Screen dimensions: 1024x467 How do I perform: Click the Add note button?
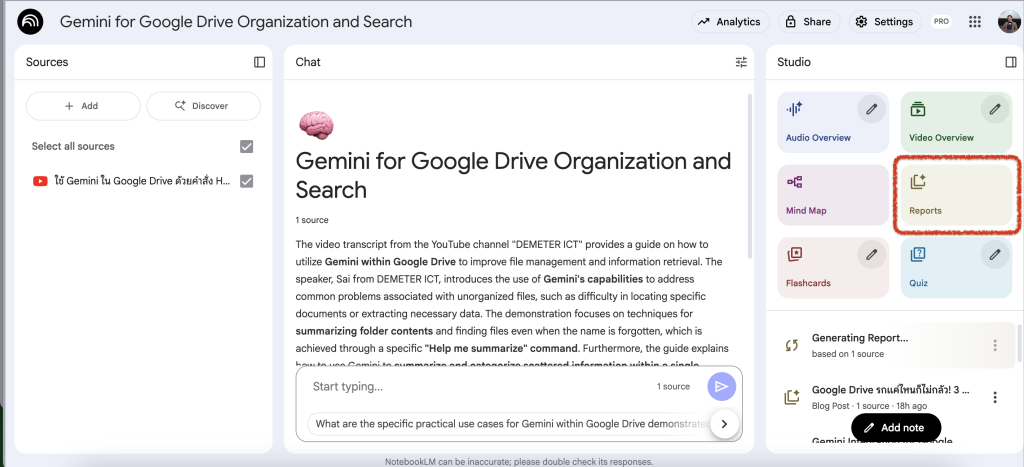pos(896,427)
